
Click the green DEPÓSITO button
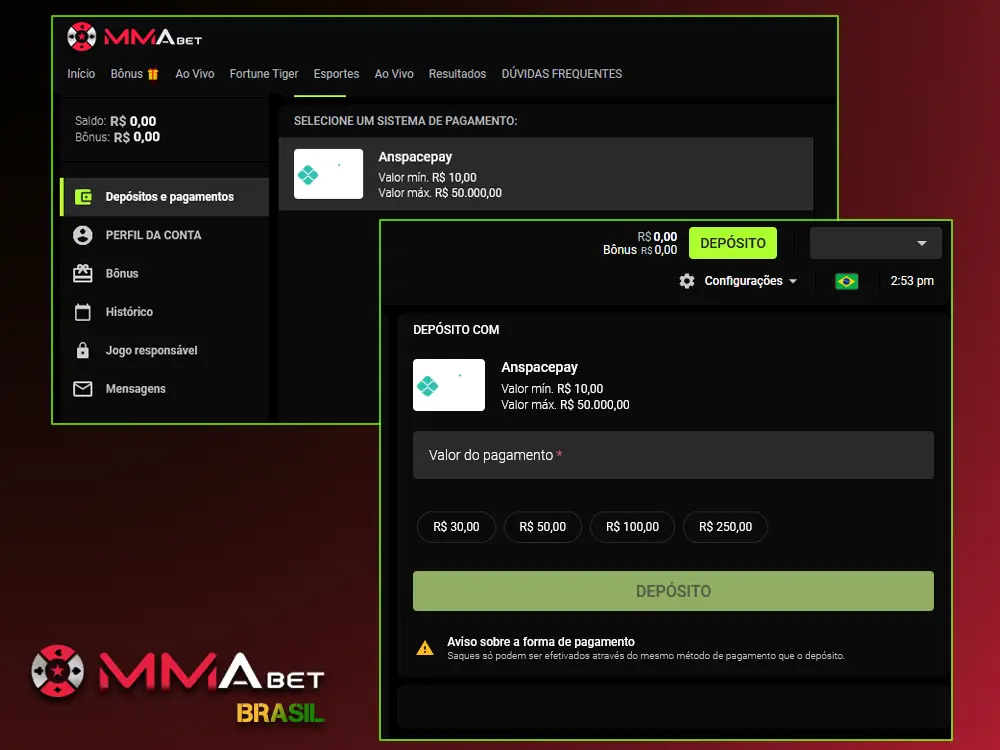coord(732,243)
